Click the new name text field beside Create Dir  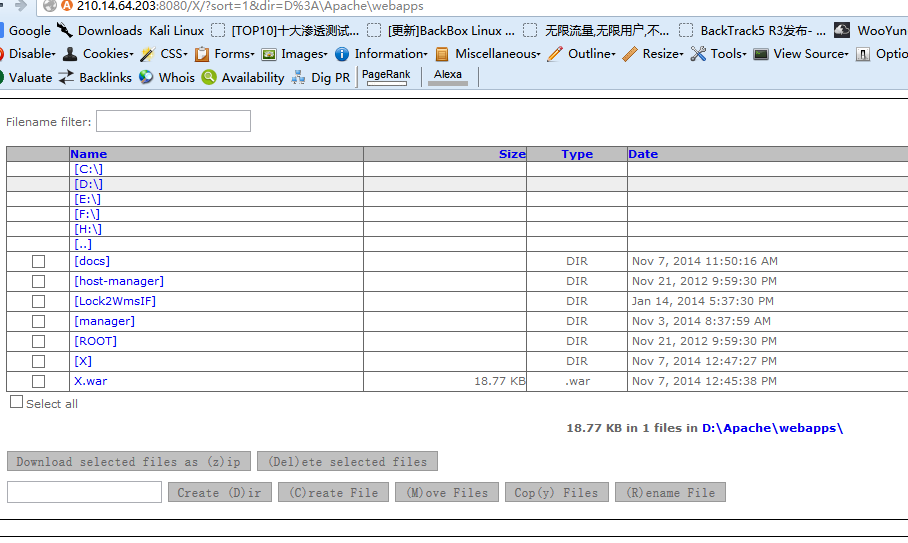(85, 492)
